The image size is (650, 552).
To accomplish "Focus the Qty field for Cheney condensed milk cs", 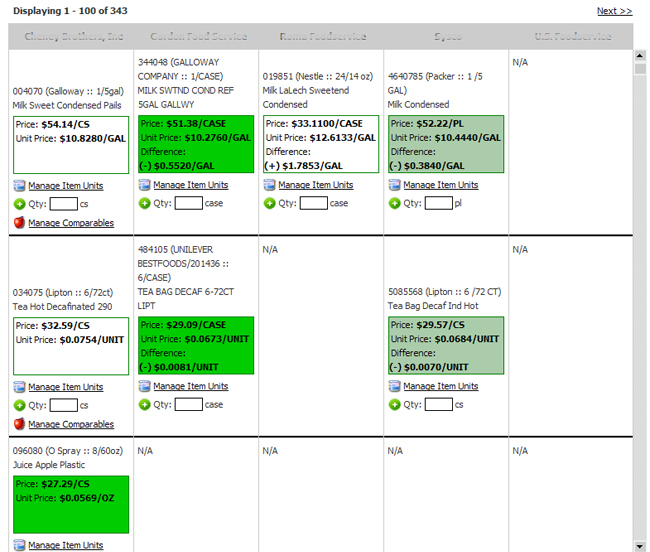I will 63,204.
